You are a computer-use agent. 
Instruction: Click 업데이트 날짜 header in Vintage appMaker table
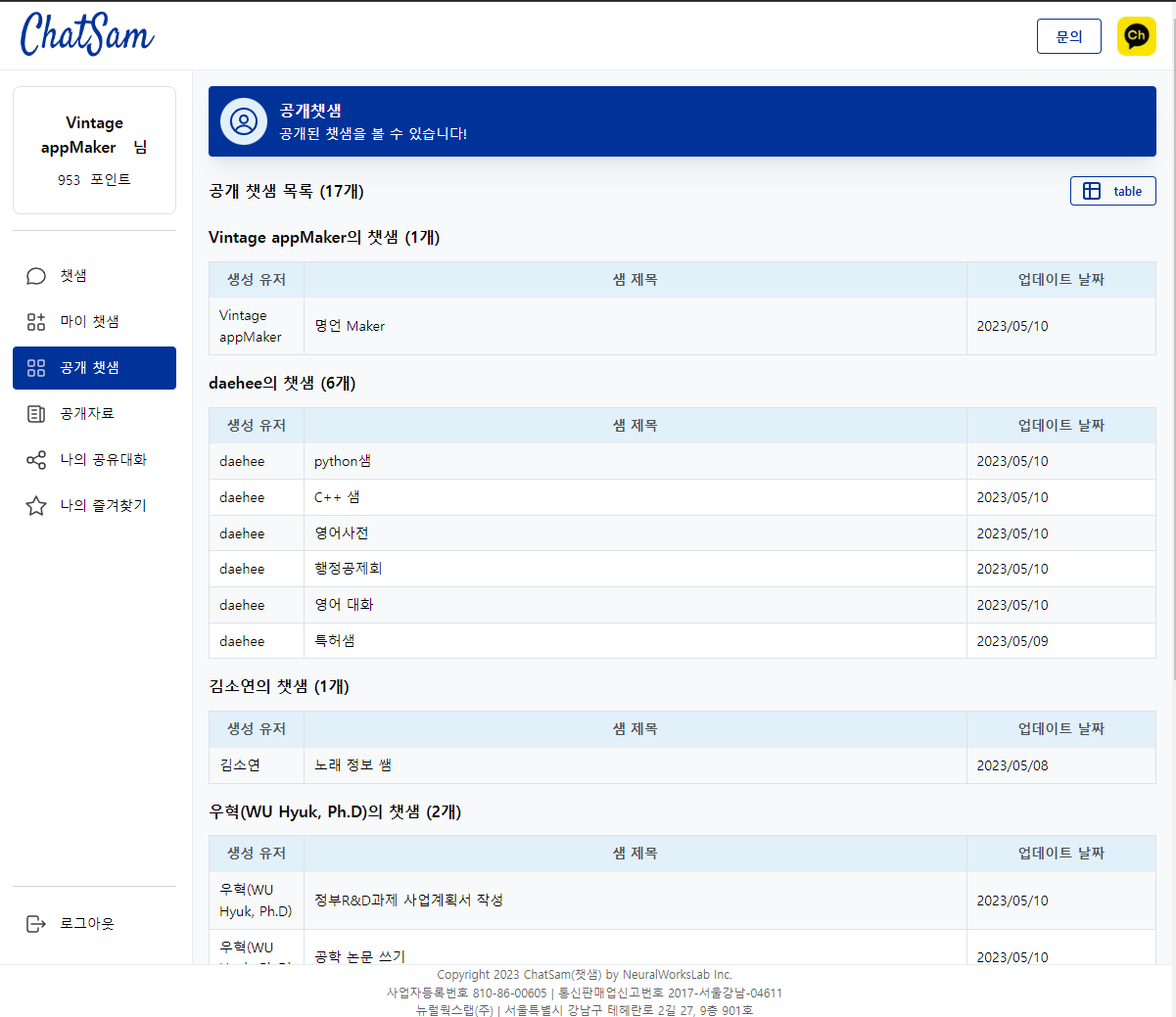(1061, 280)
